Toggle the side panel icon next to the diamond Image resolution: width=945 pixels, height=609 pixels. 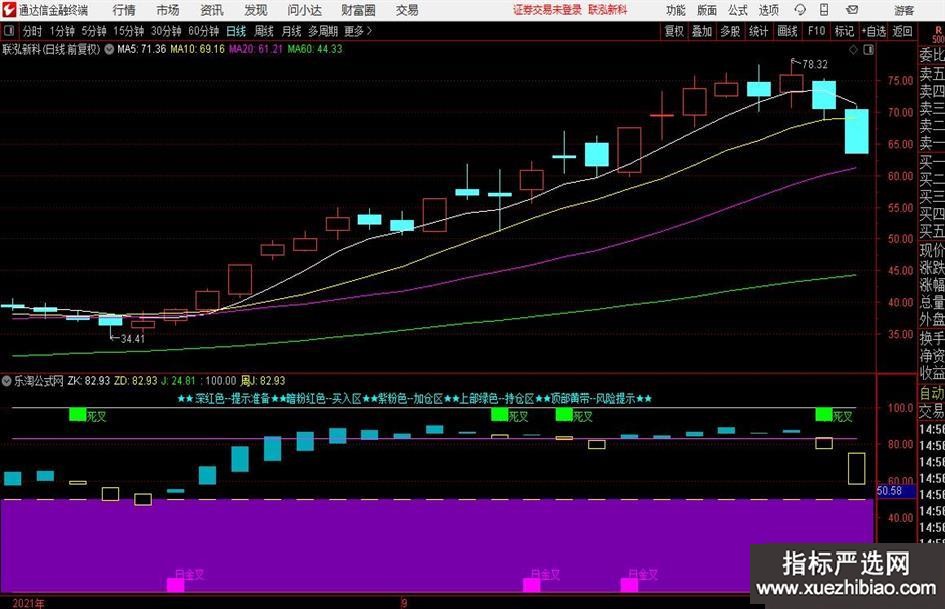[868, 50]
